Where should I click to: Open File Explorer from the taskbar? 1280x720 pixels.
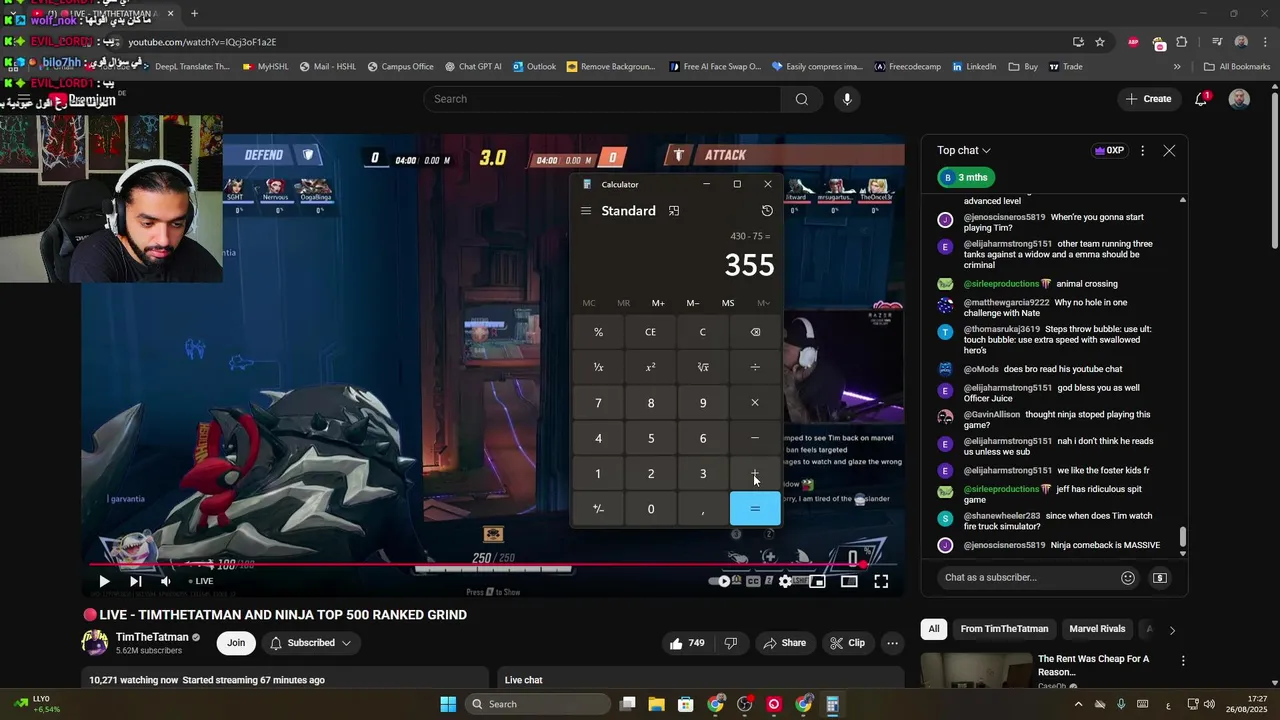click(657, 704)
